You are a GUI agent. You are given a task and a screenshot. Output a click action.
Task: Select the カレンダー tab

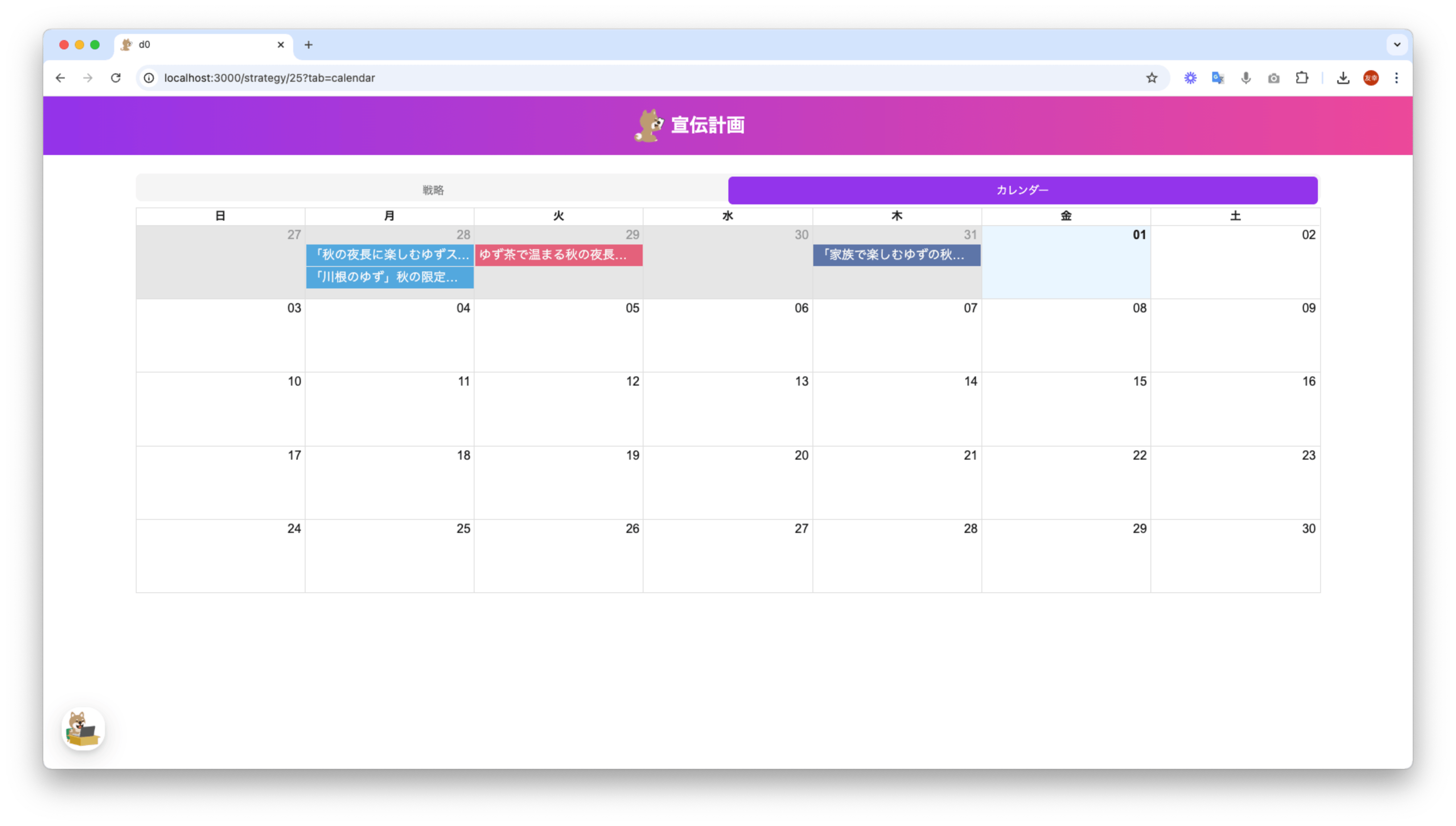point(1022,190)
